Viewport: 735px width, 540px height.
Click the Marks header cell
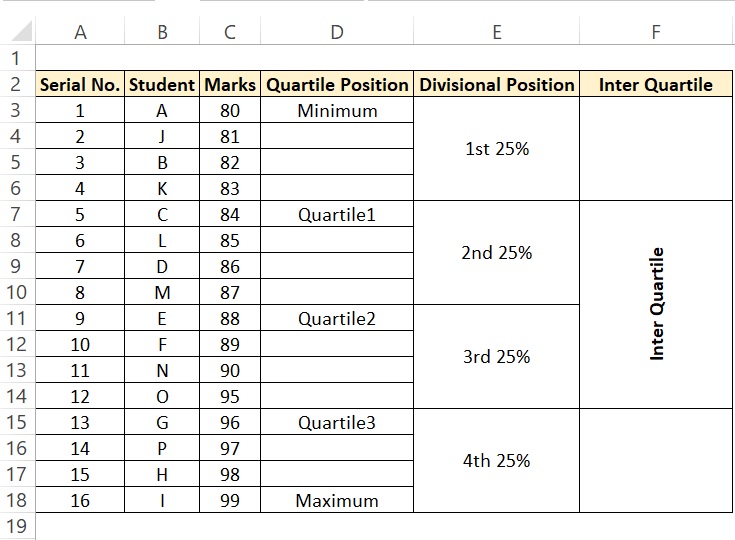(x=230, y=85)
